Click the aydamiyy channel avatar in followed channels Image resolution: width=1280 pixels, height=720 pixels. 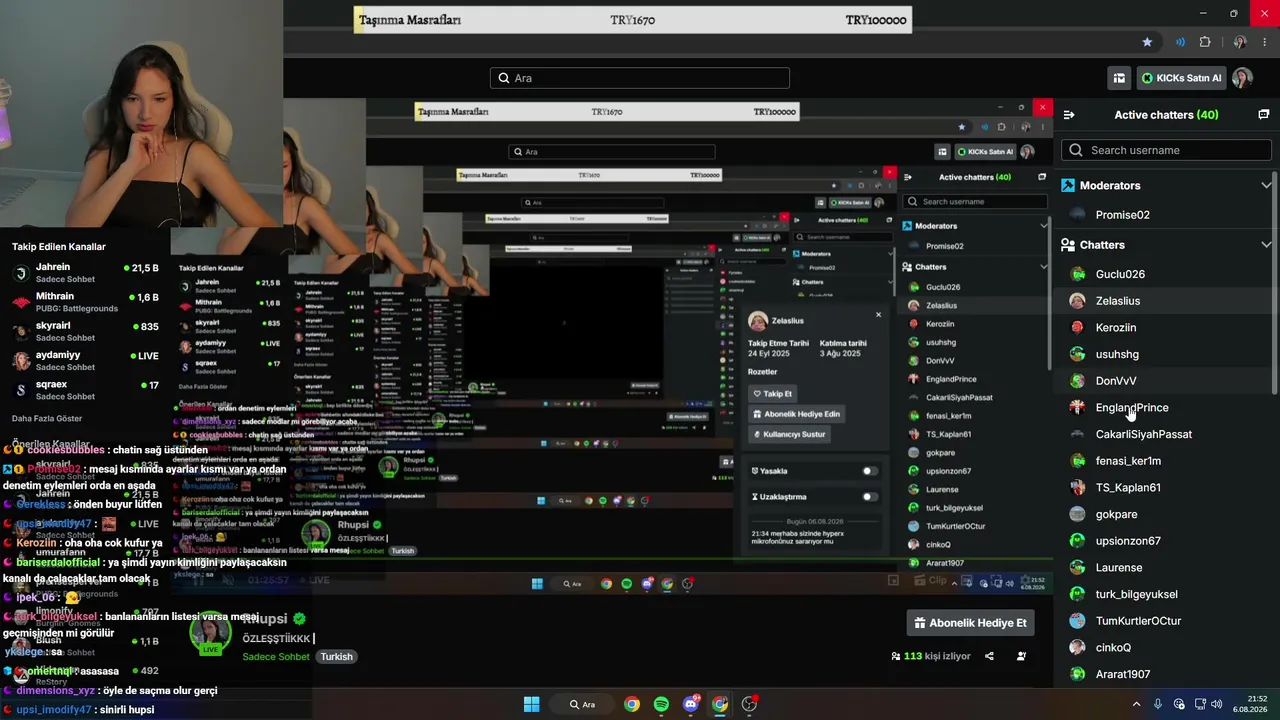click(x=21, y=361)
